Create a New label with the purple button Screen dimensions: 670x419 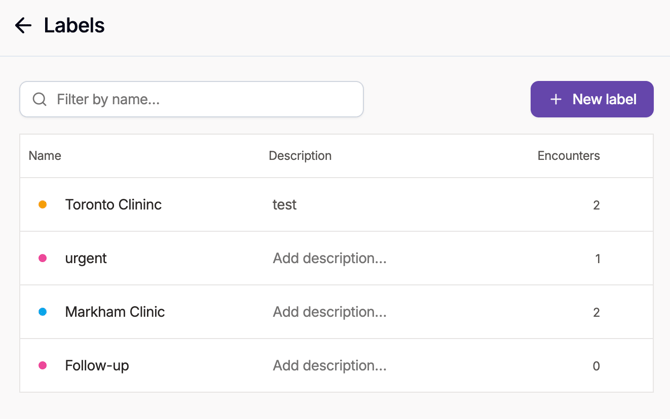(x=592, y=99)
